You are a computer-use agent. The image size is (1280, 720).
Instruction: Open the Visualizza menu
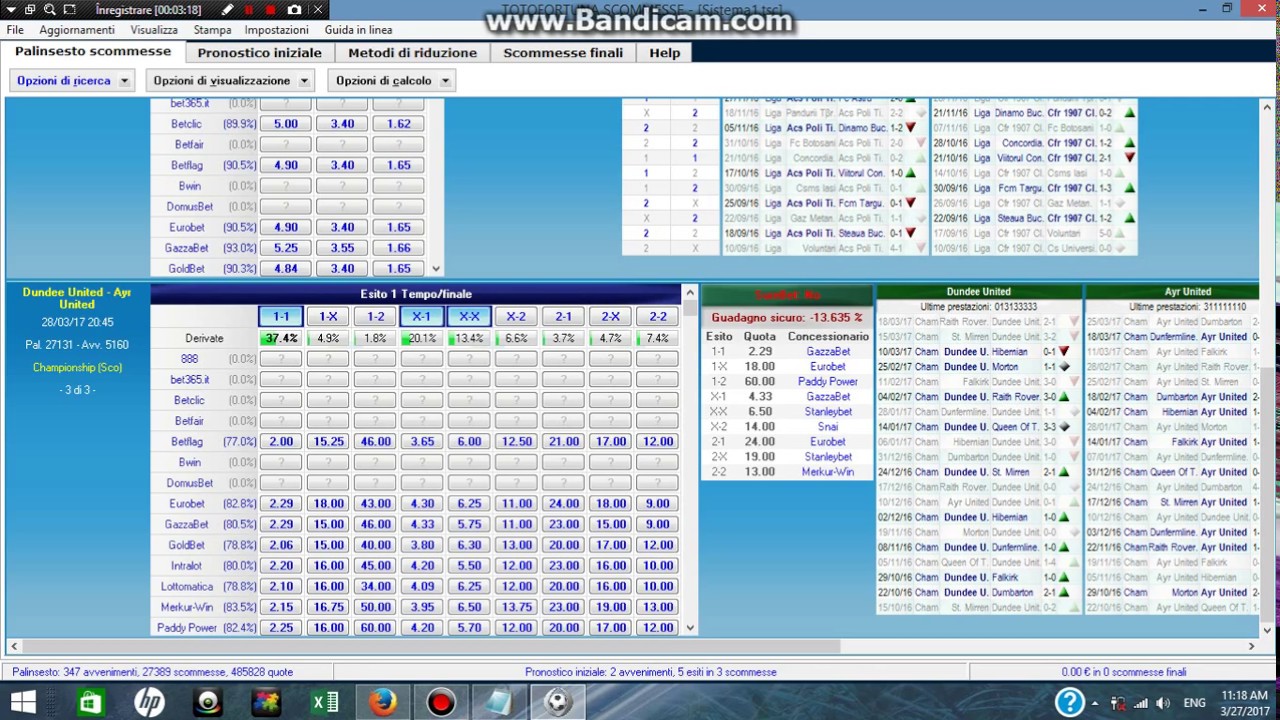coord(154,30)
